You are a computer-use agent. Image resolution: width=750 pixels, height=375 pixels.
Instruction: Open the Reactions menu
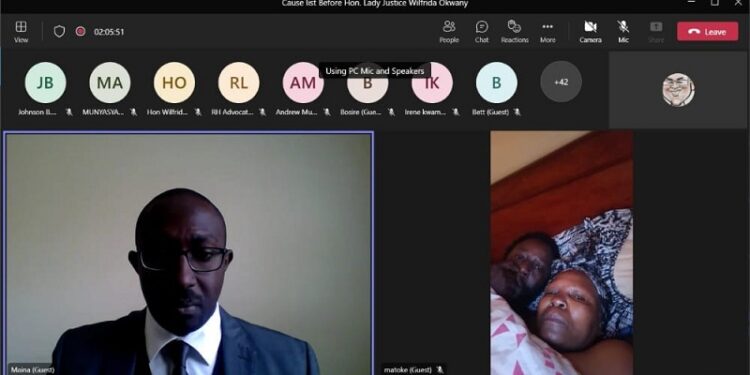click(x=515, y=32)
